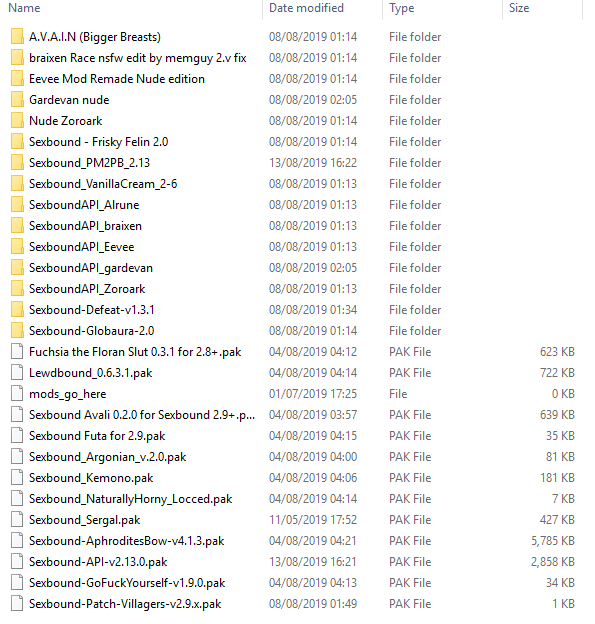Select the Sexbound_Argonian_v.2.0.pak file name

tap(107, 457)
